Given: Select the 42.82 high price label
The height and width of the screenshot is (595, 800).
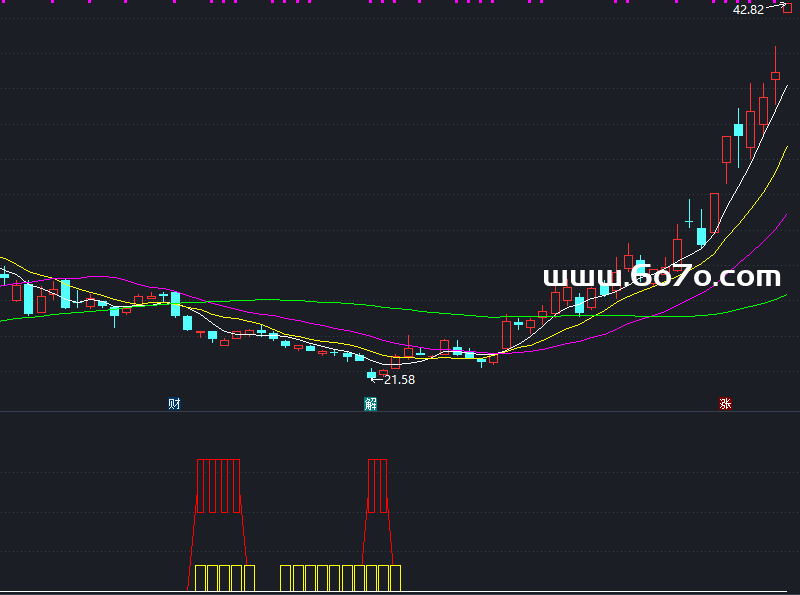Looking at the screenshot, I should click(x=748, y=10).
